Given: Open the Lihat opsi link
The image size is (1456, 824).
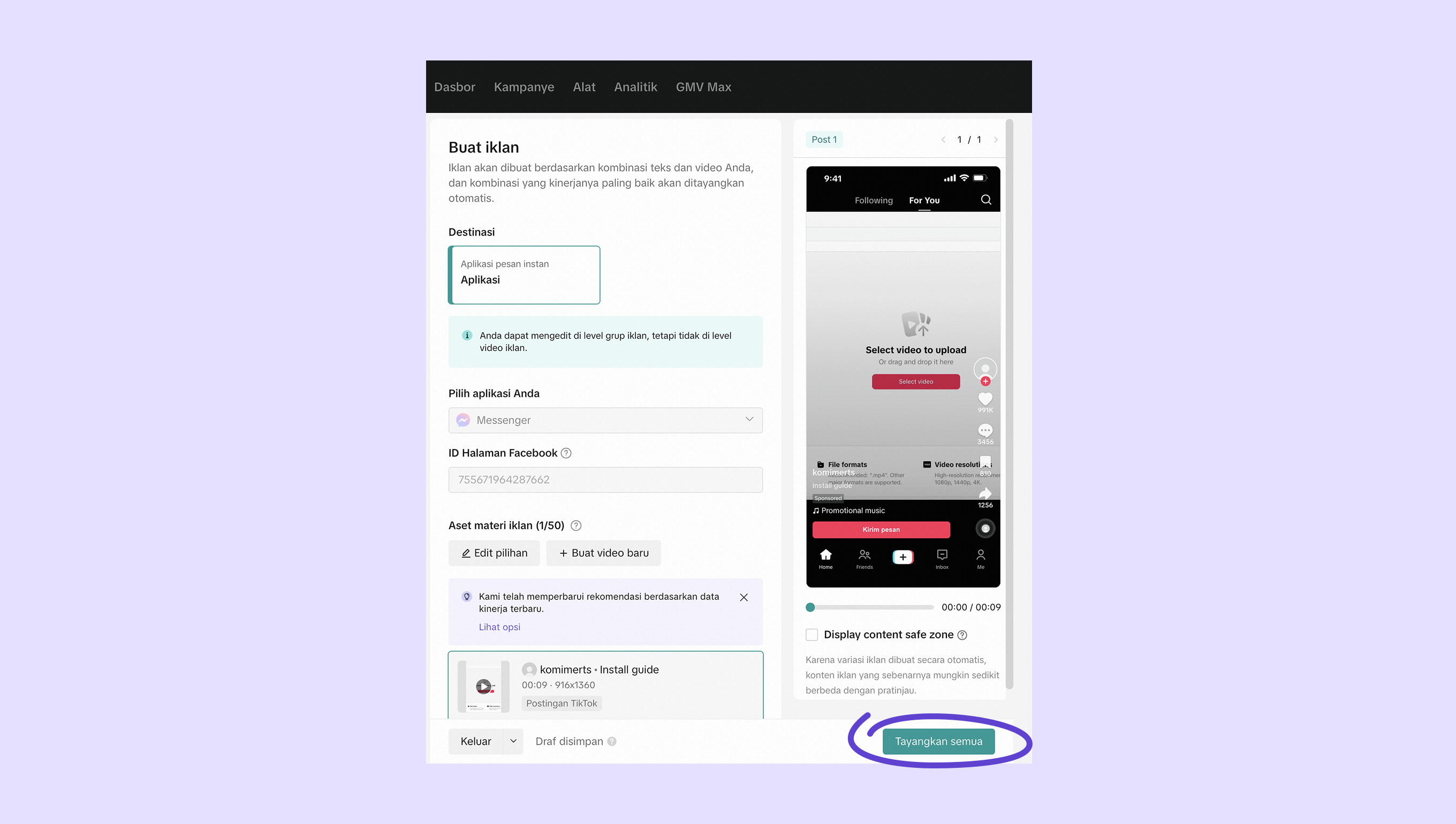Looking at the screenshot, I should [x=499, y=627].
